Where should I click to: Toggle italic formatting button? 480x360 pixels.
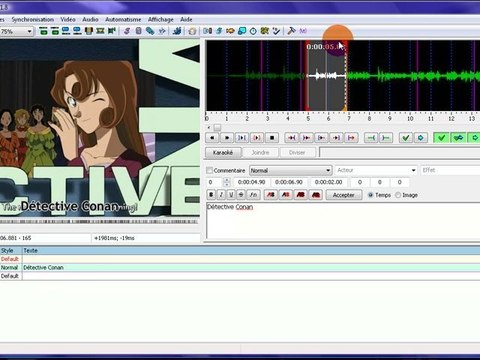221,195
